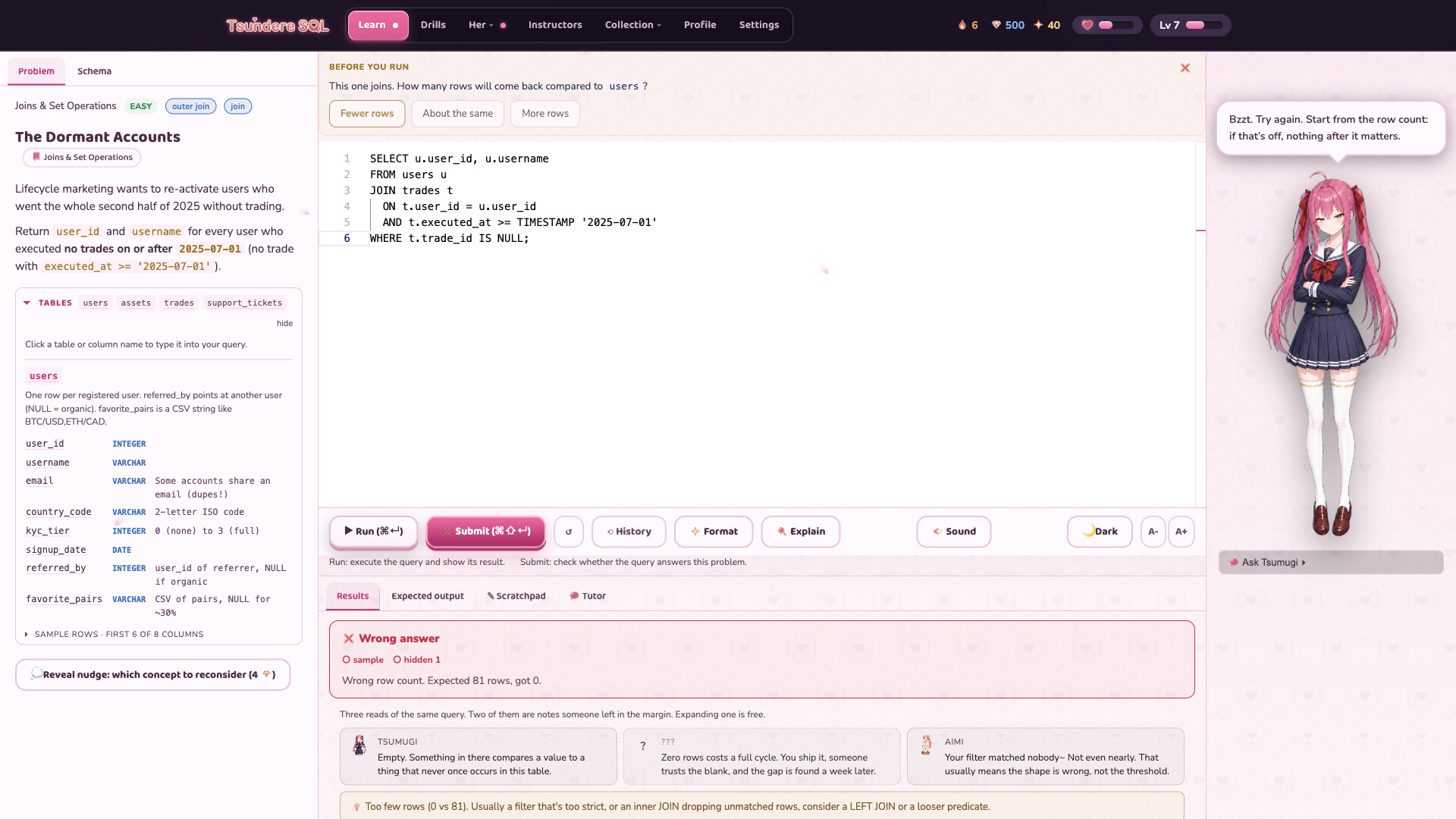1456x819 pixels.
Task: Open the Instructors page
Action: point(555,25)
